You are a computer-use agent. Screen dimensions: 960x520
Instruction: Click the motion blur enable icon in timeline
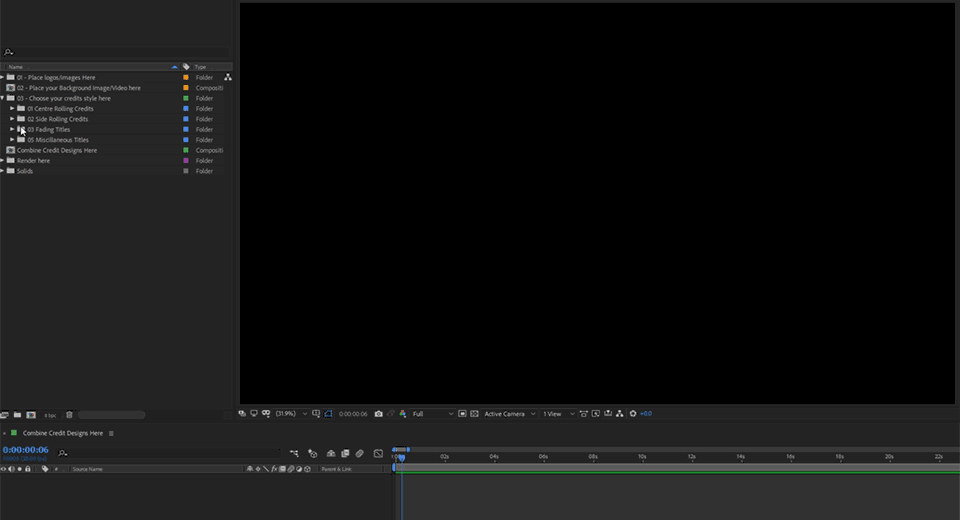360,454
